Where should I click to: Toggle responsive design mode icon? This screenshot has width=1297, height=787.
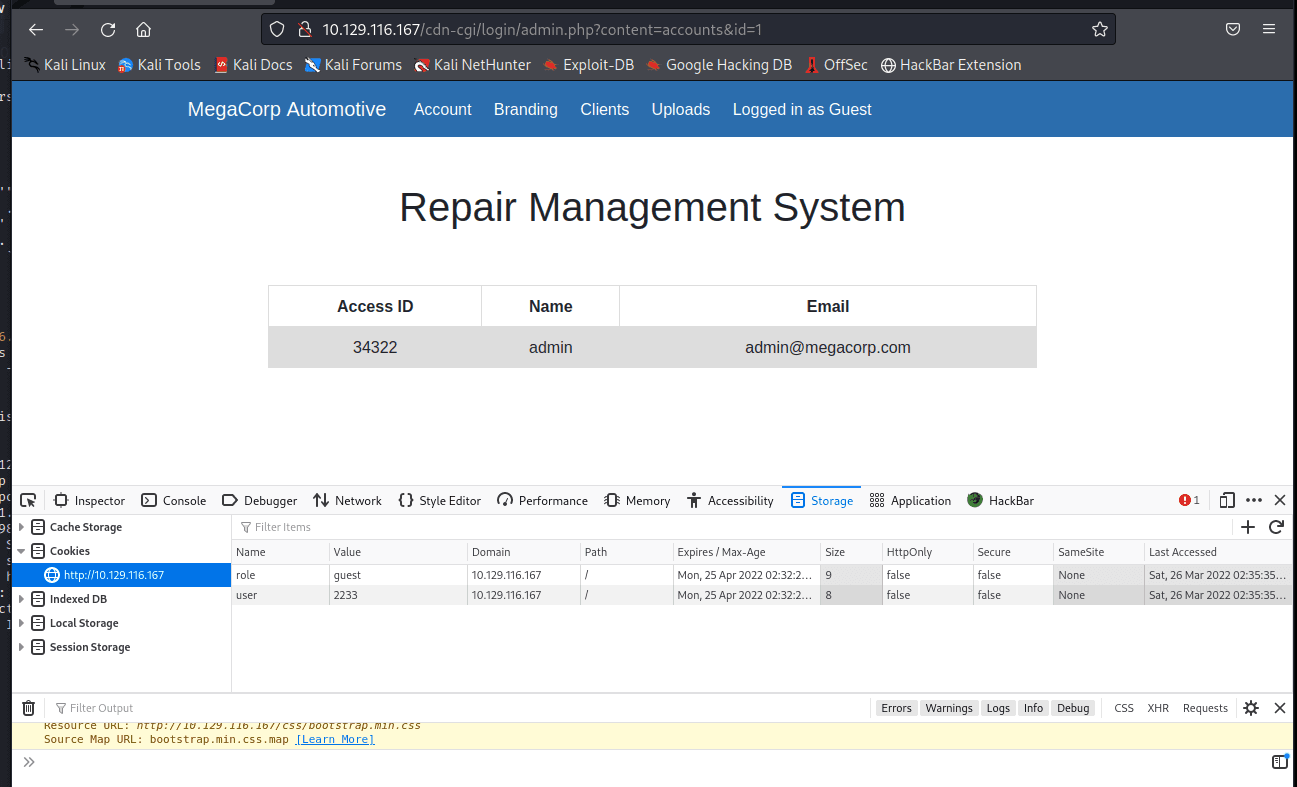pos(1227,500)
